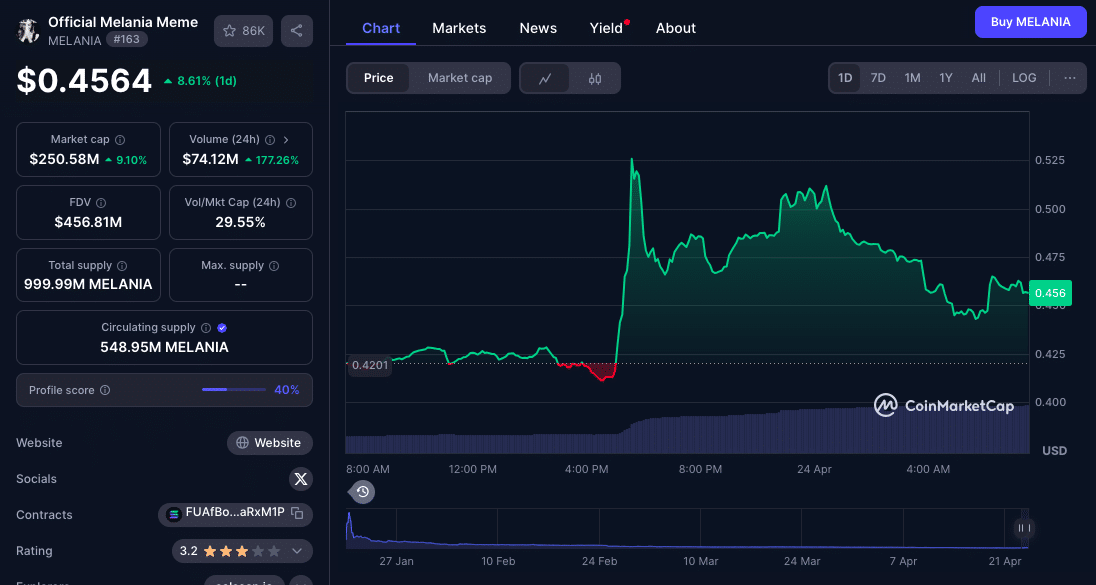Click the chart history clock icon

pyautogui.click(x=362, y=492)
